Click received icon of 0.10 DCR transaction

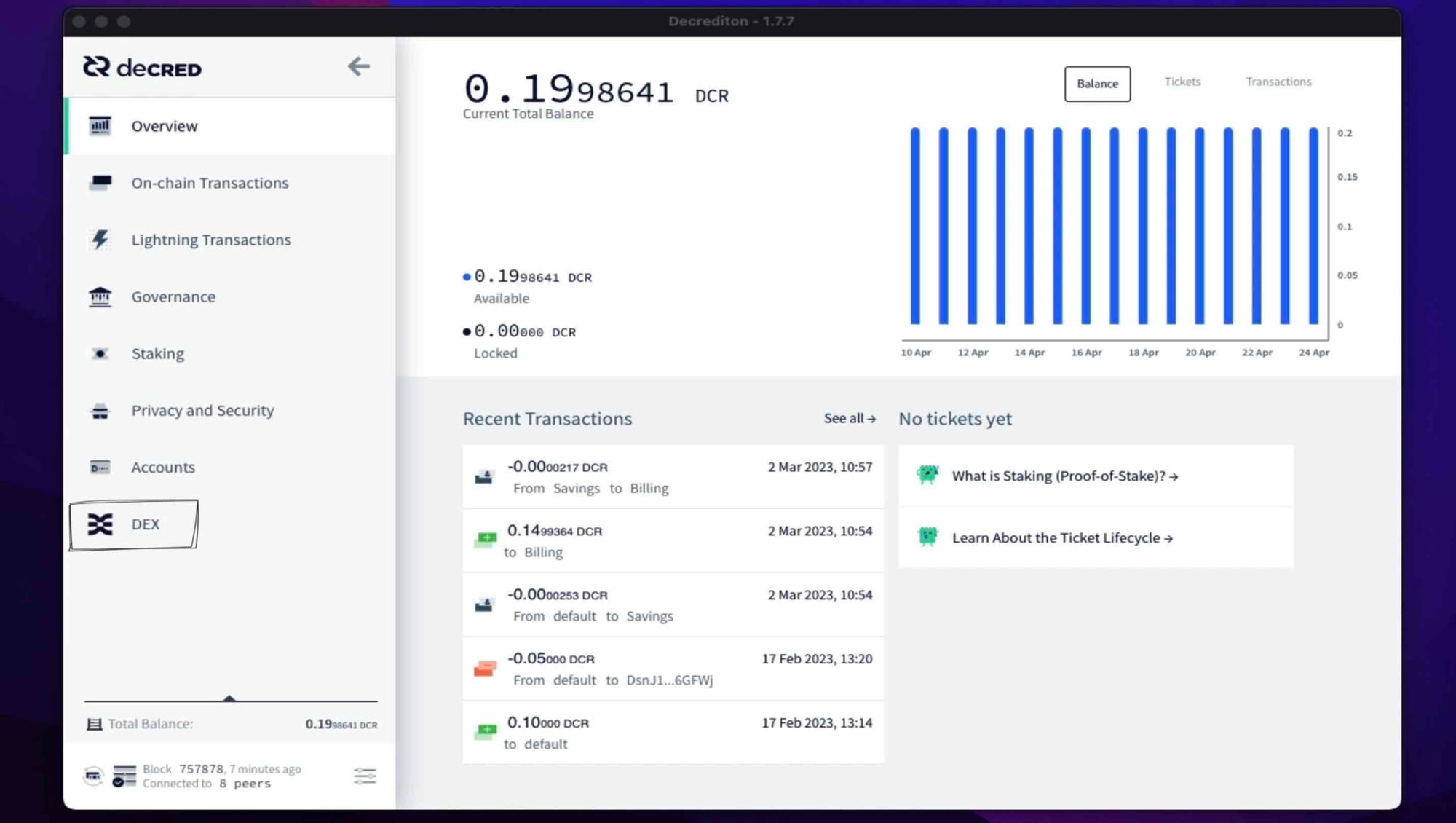pyautogui.click(x=485, y=731)
